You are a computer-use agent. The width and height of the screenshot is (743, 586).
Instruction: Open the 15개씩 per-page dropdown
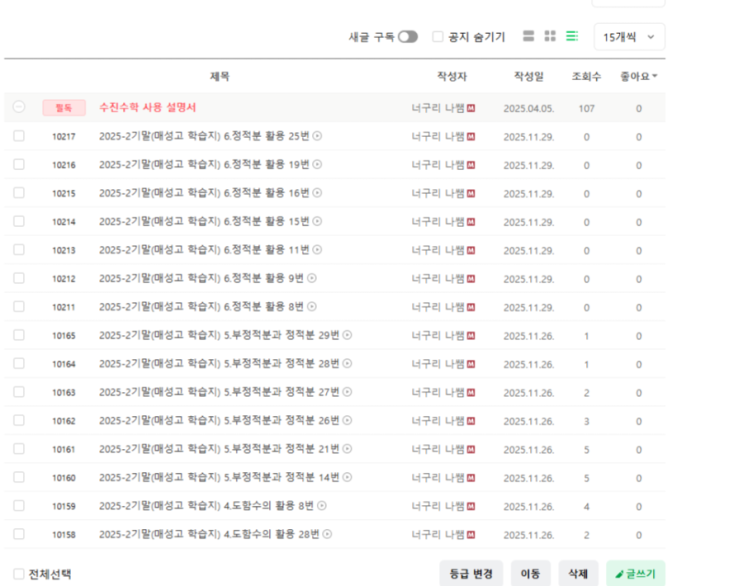[629, 37]
